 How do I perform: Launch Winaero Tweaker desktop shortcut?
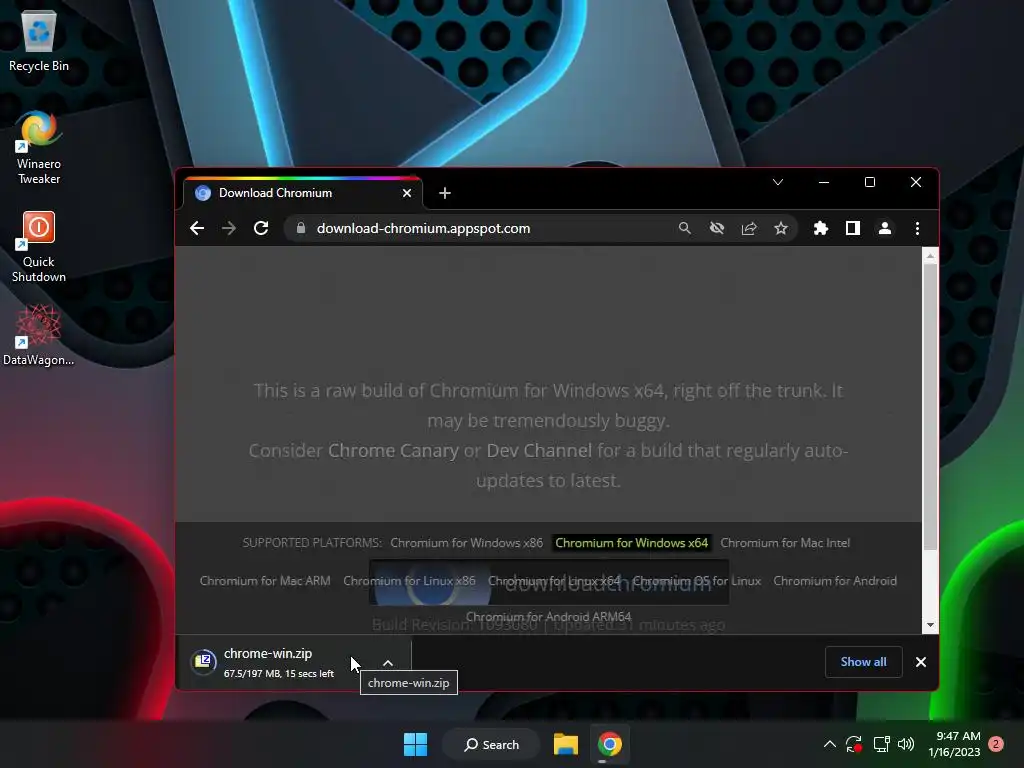(x=39, y=148)
